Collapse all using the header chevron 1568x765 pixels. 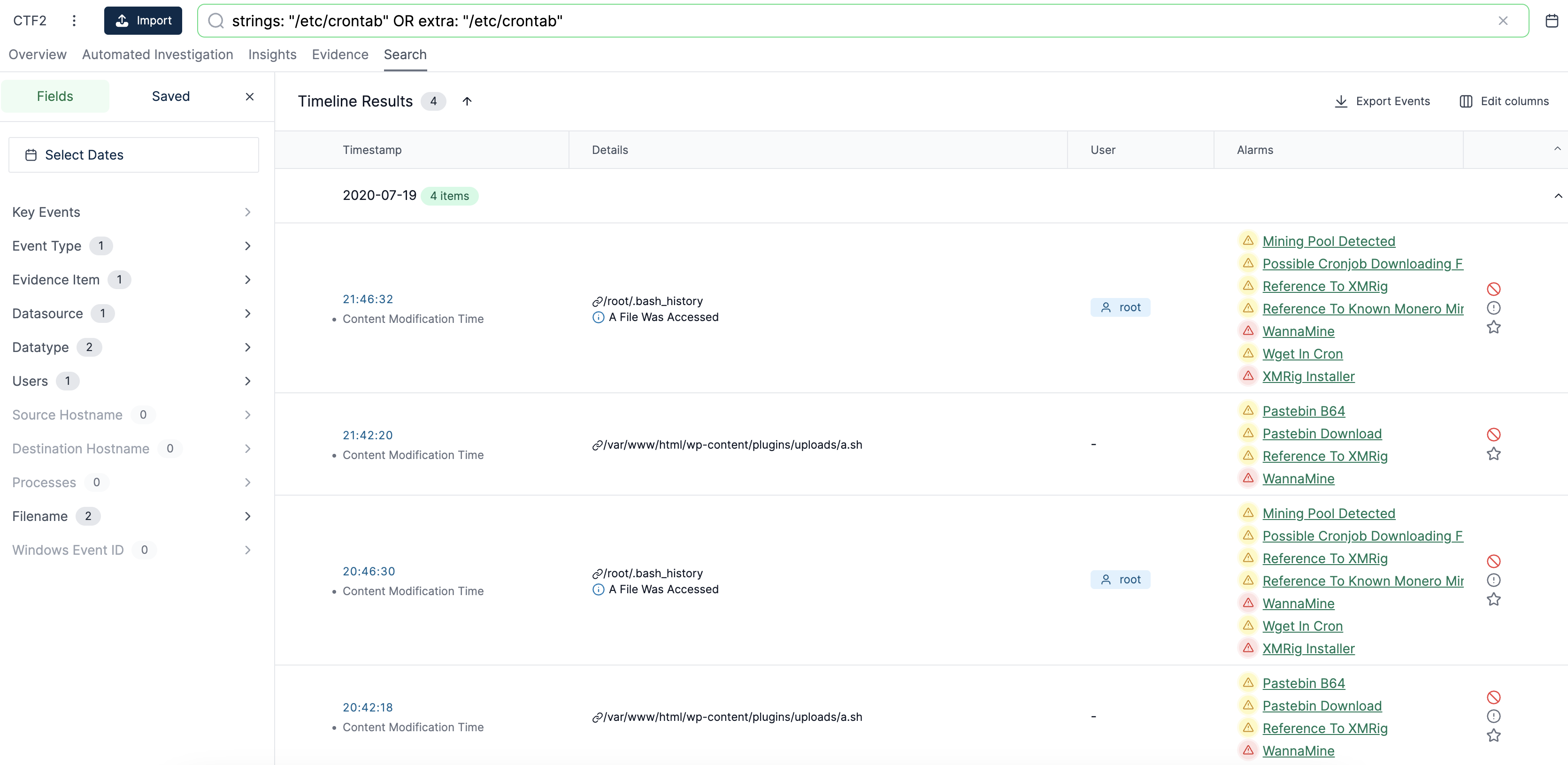[1557, 149]
